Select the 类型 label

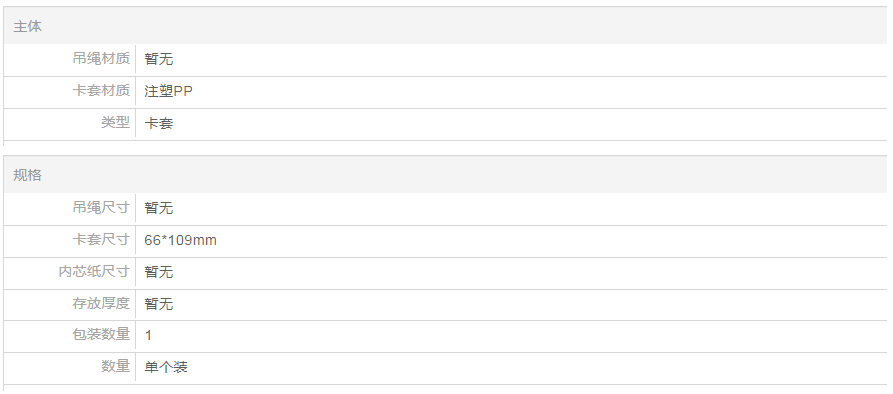pyautogui.click(x=116, y=122)
